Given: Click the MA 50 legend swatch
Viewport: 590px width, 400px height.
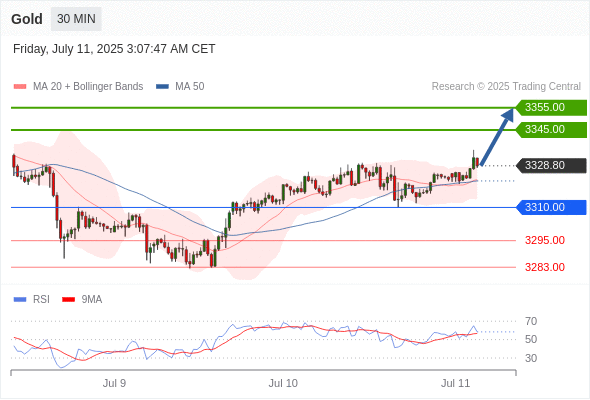Looking at the screenshot, I should click(x=162, y=87).
